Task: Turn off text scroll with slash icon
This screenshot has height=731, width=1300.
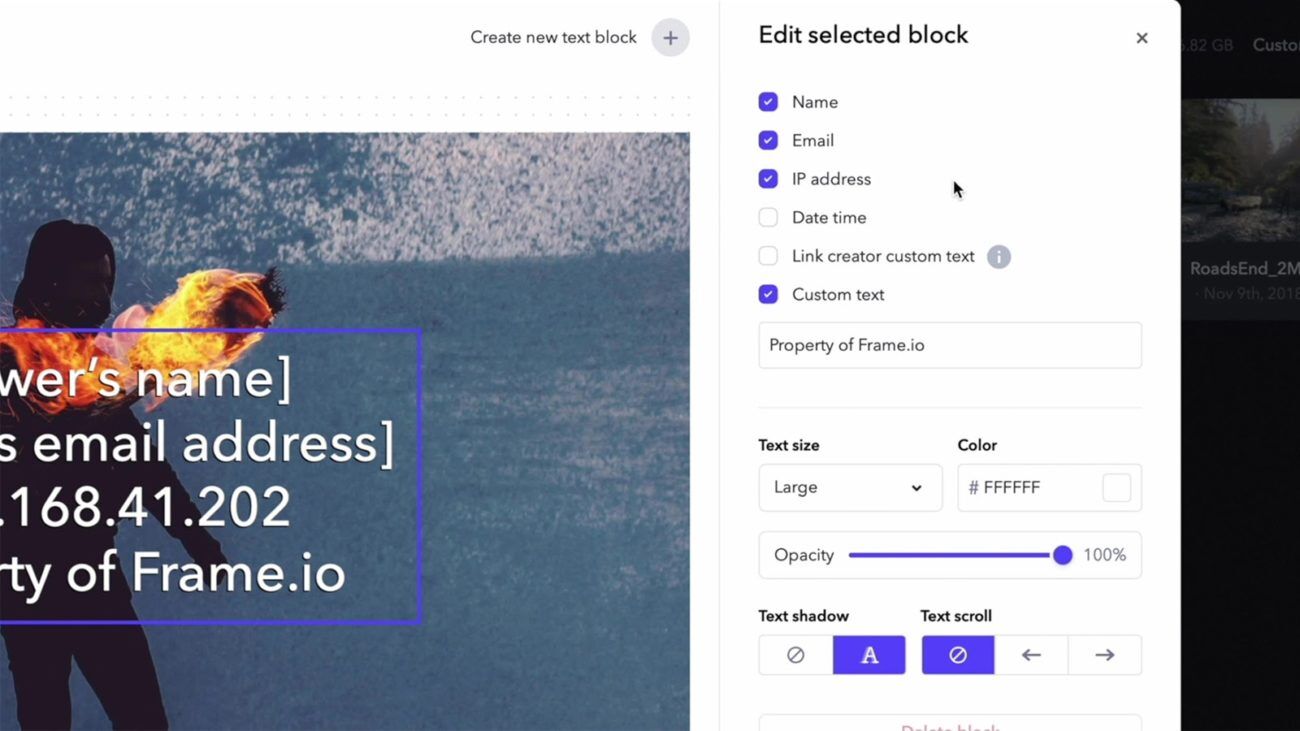Action: point(958,654)
